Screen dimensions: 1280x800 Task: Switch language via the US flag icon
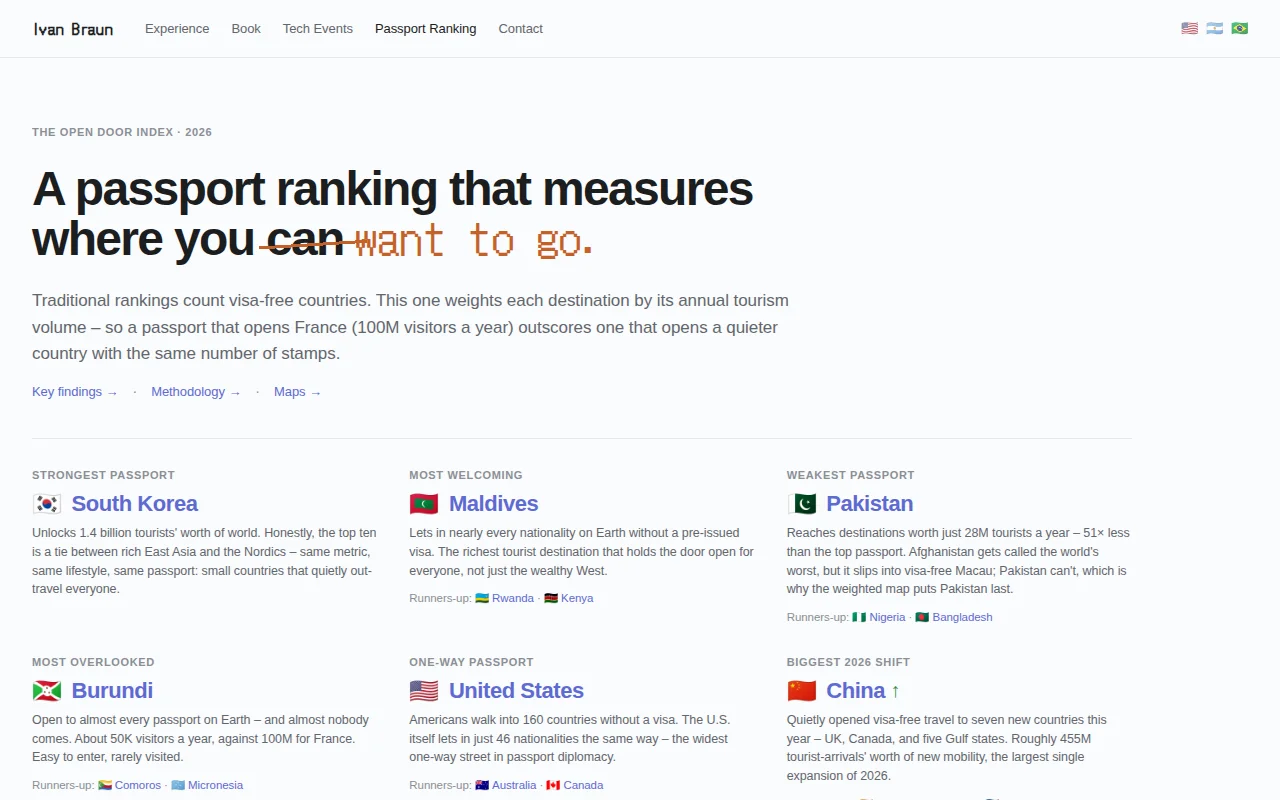click(1189, 29)
